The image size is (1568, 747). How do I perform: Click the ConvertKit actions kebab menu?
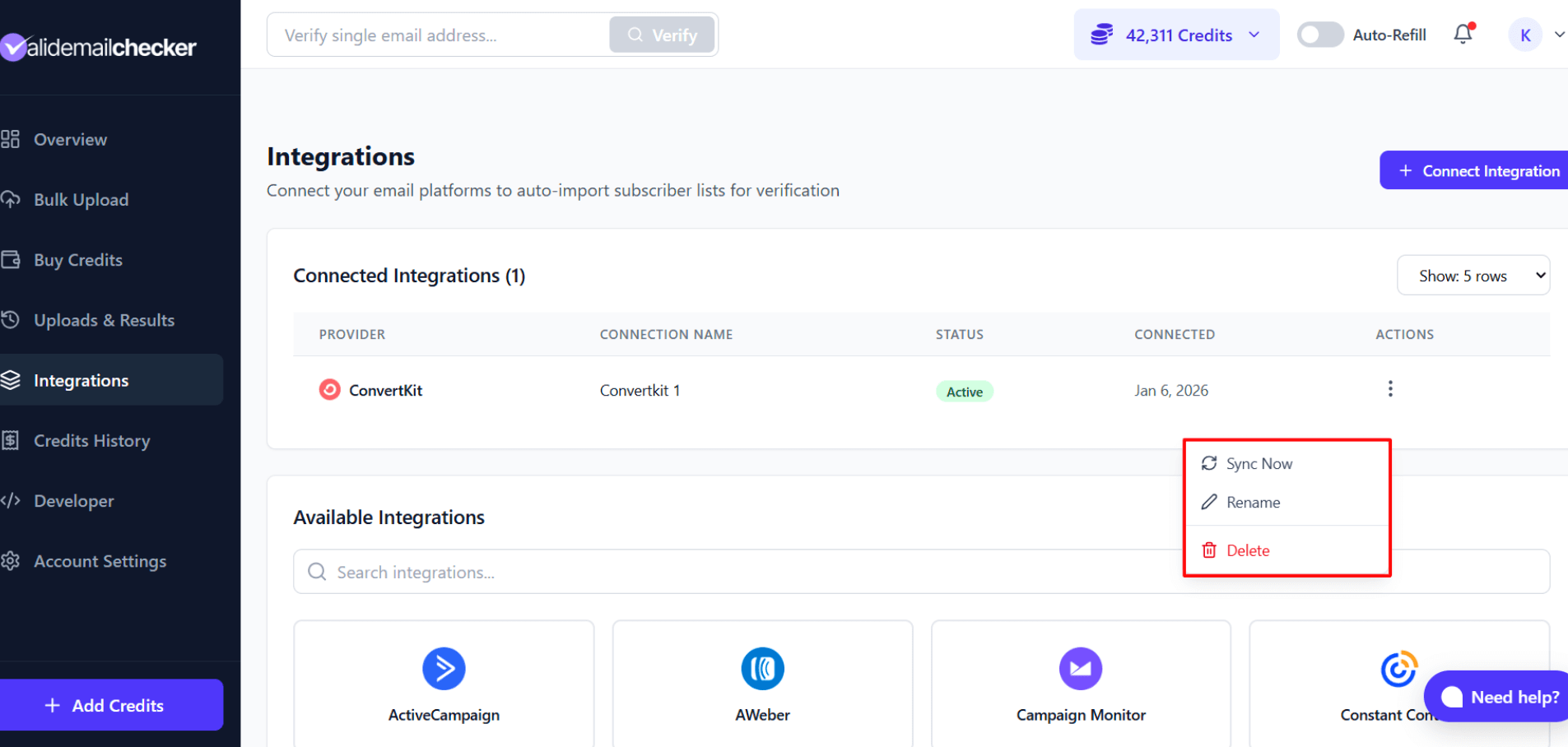coord(1389,388)
